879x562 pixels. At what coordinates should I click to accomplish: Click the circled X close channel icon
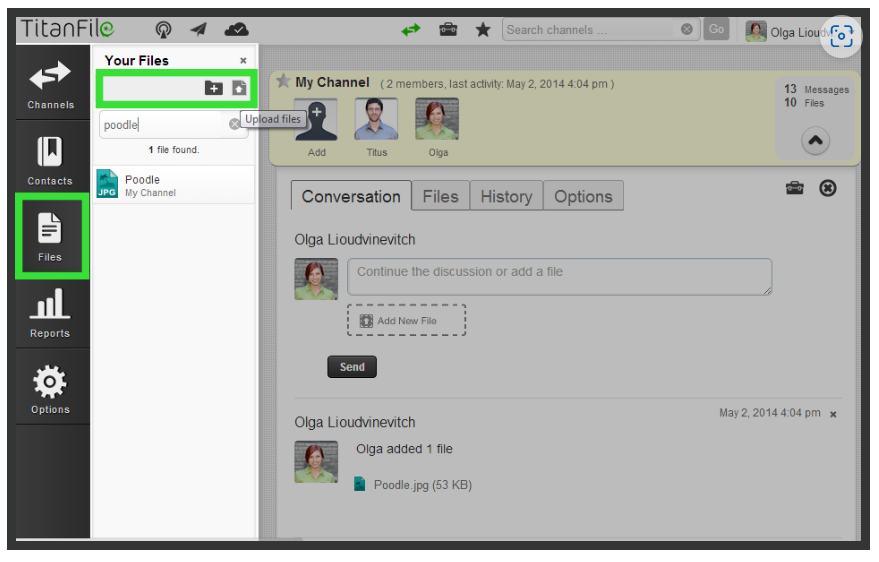click(827, 188)
